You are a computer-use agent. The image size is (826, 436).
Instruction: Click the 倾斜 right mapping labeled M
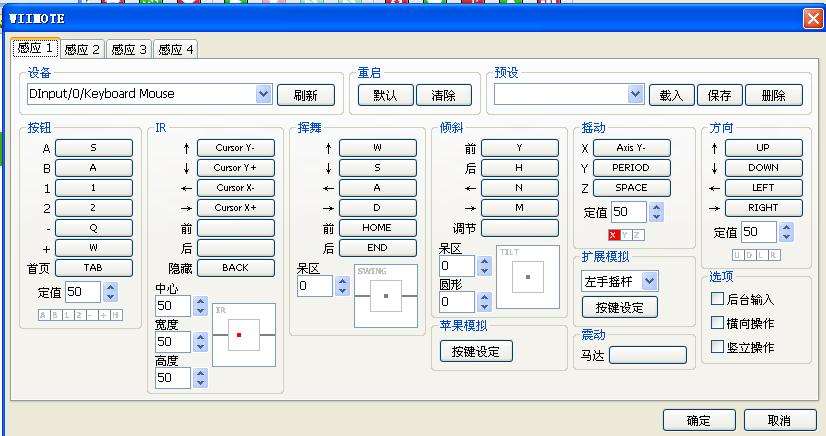[519, 208]
